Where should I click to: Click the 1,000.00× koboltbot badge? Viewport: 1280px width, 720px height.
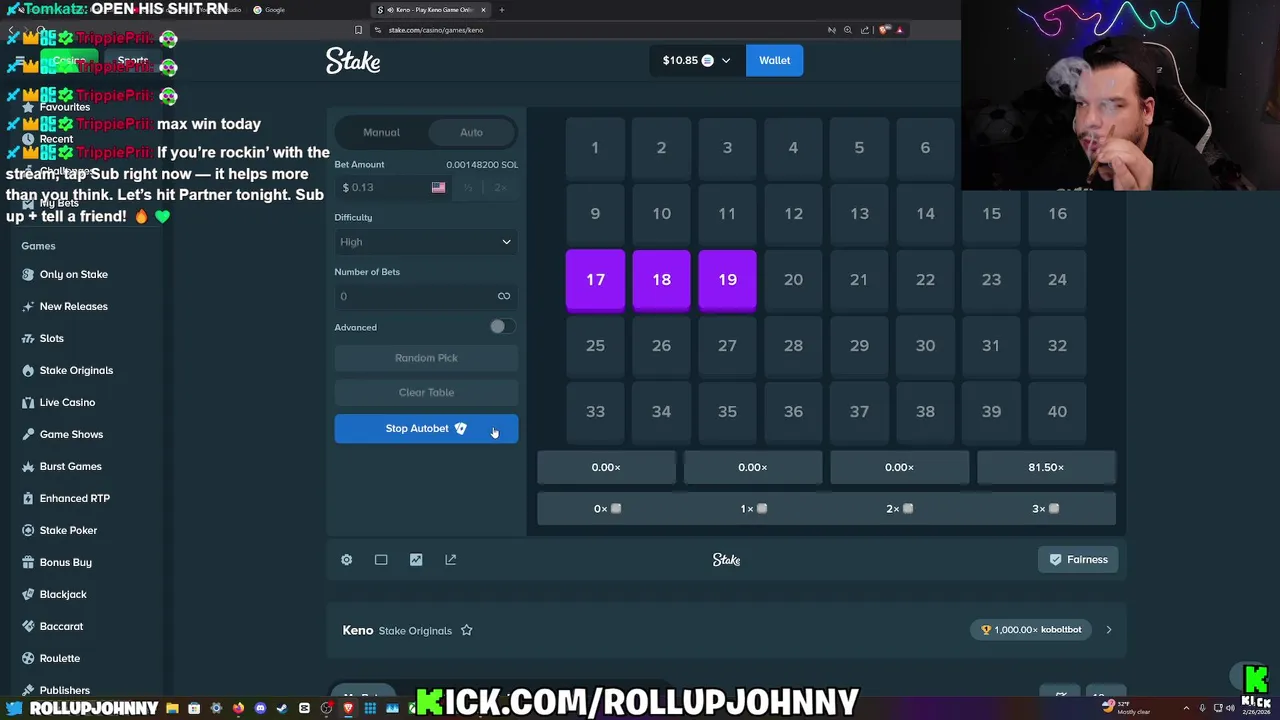(1030, 630)
